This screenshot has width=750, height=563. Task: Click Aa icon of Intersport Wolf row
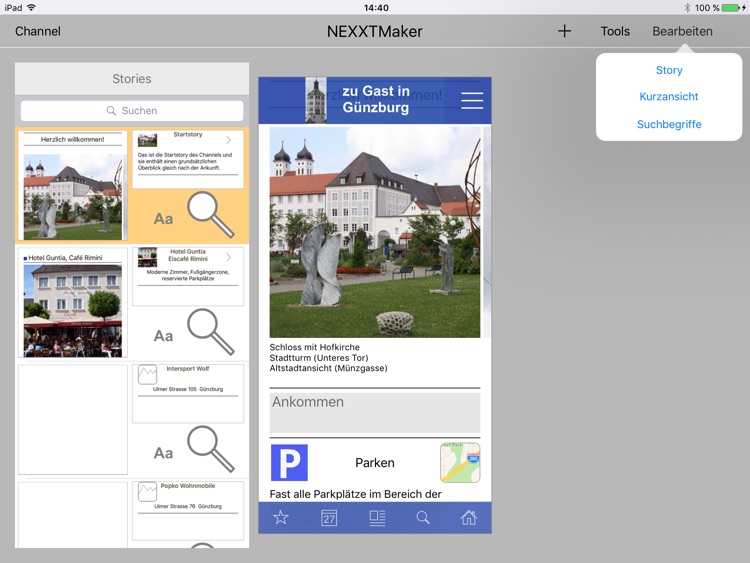coord(163,453)
